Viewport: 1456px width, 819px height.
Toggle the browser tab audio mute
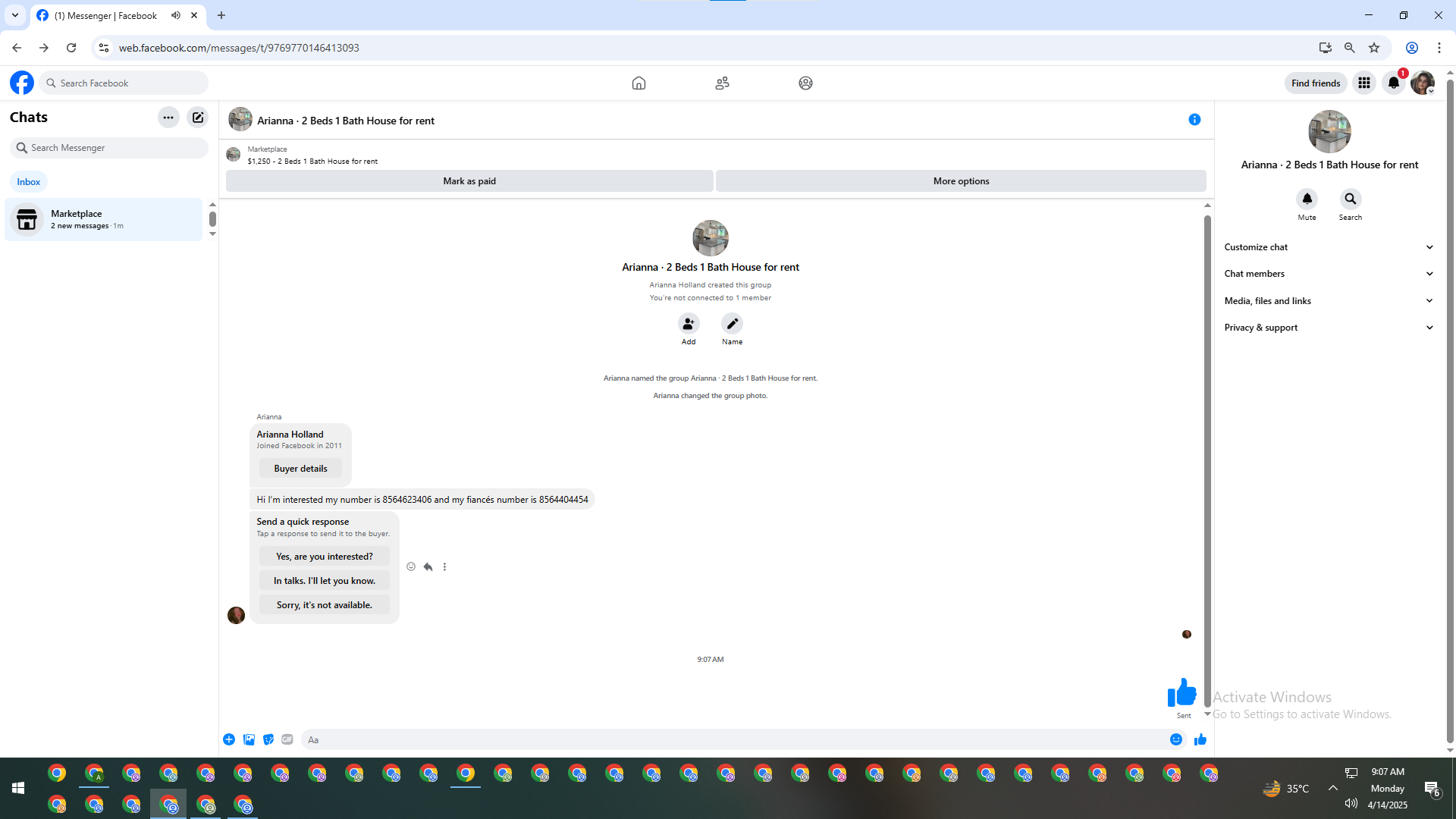[176, 15]
